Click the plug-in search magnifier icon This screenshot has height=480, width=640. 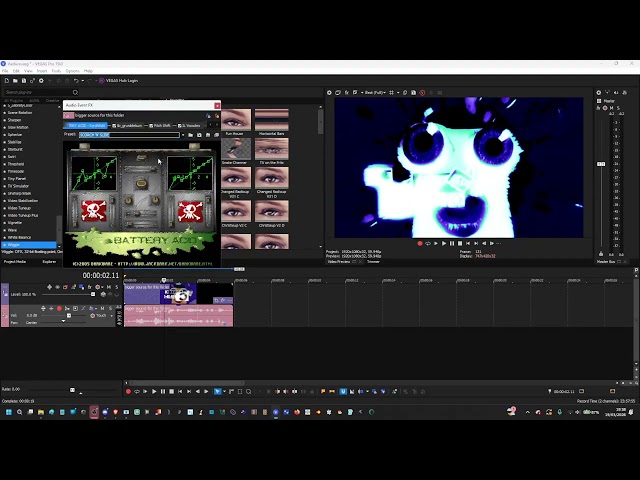75,92
